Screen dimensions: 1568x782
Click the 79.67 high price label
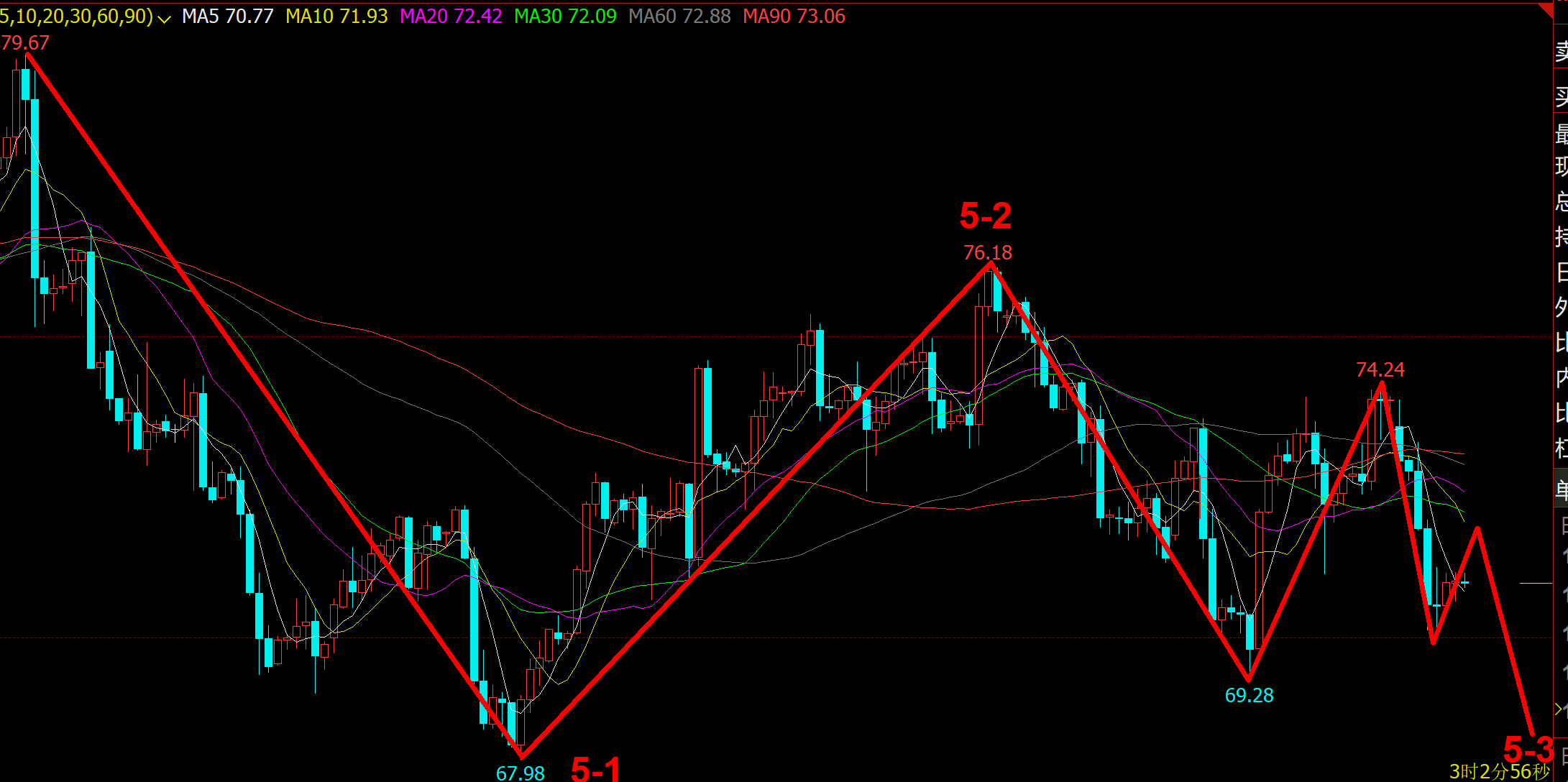click(x=25, y=43)
